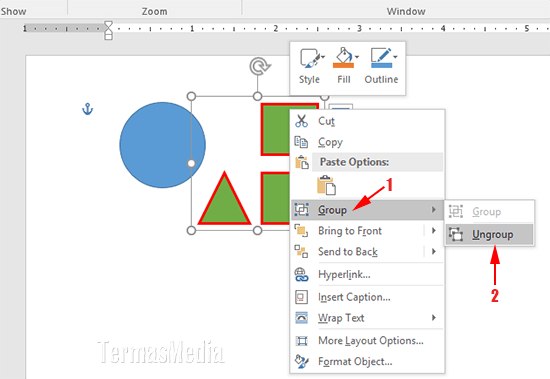The width and height of the screenshot is (550, 379).
Task: Choose Insert Caption... menu entry
Action: 368,297
